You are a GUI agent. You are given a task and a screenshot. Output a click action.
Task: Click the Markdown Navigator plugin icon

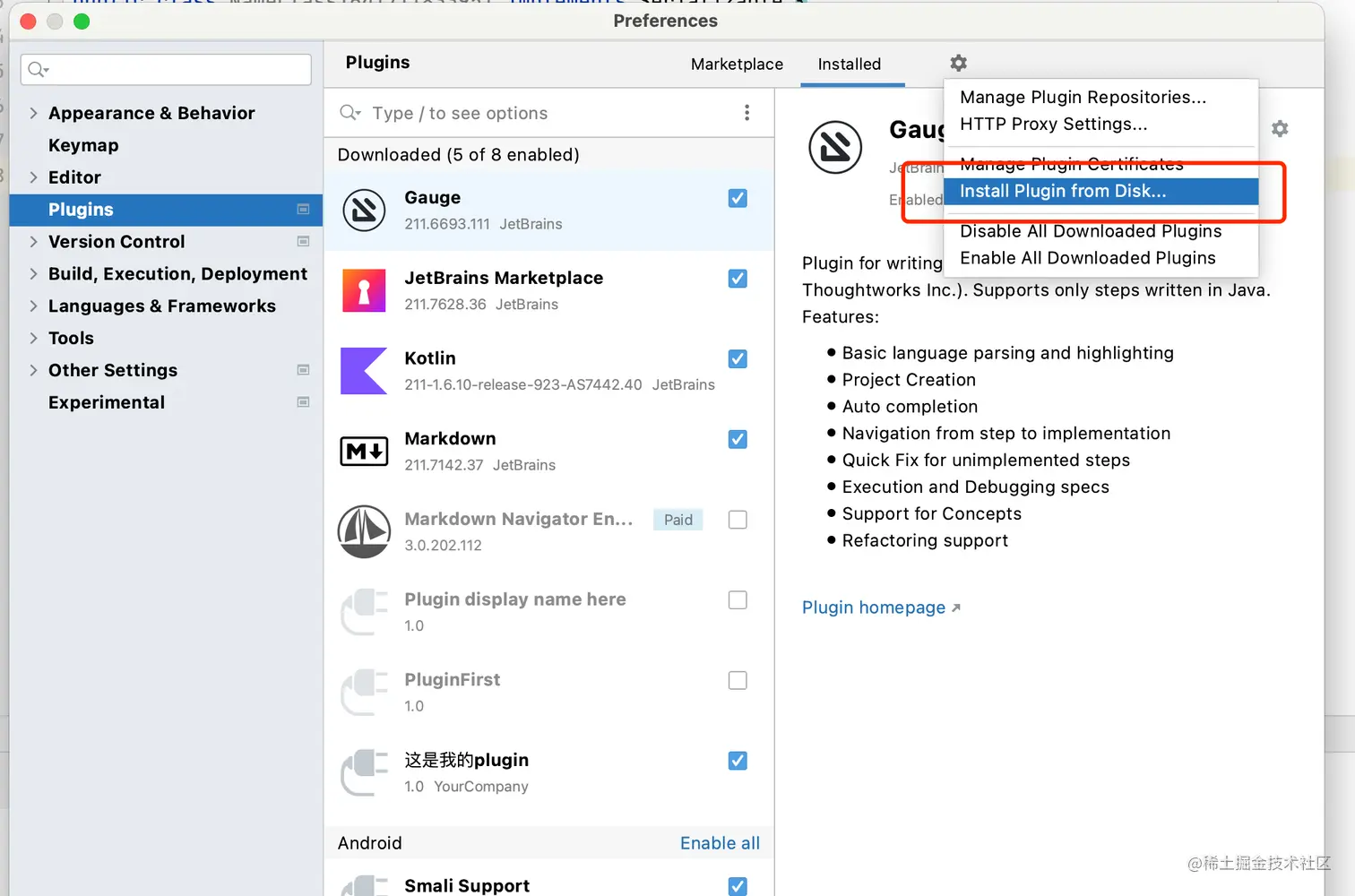click(364, 532)
